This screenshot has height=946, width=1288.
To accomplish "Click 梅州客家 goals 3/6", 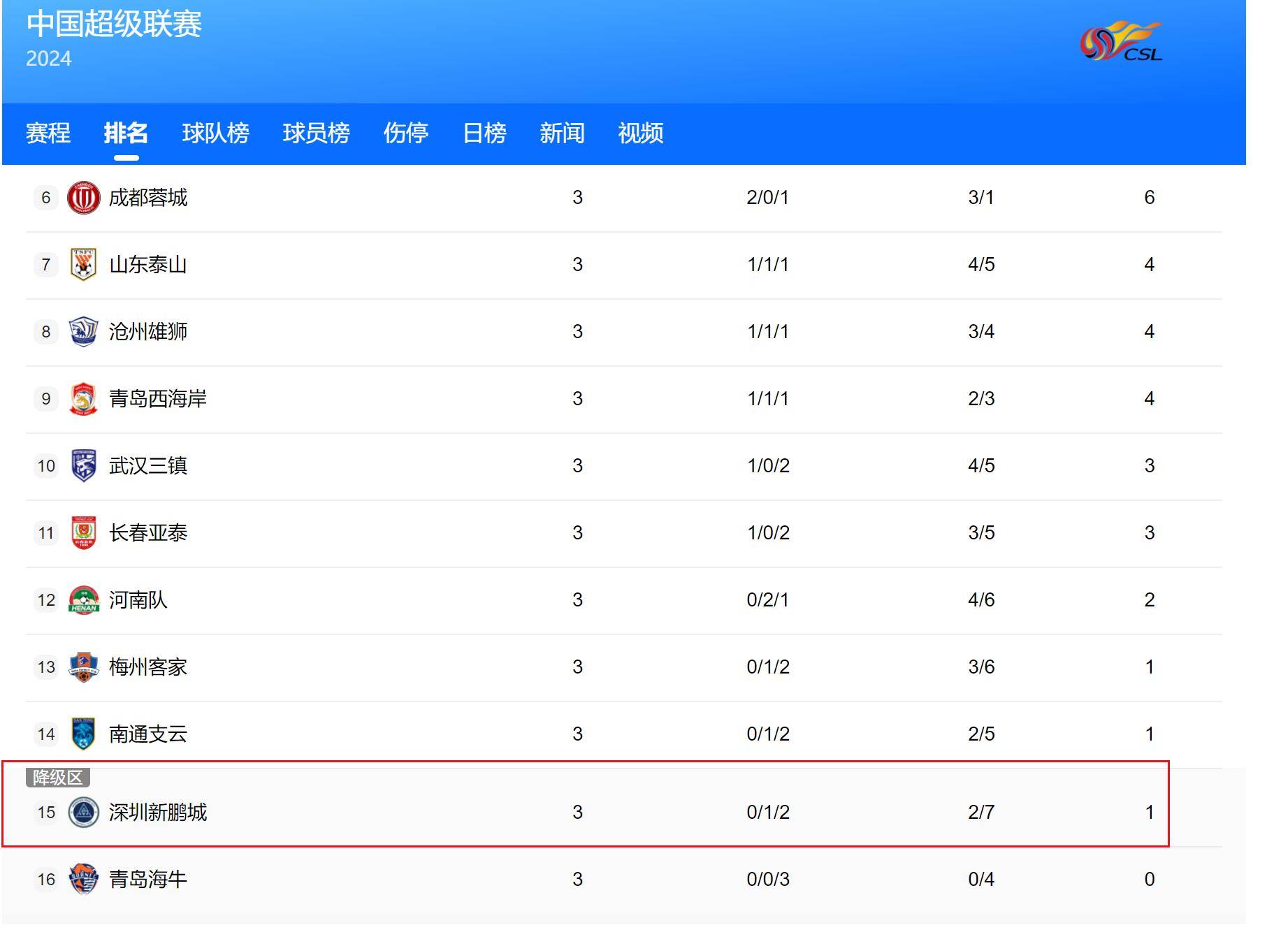I will point(981,667).
